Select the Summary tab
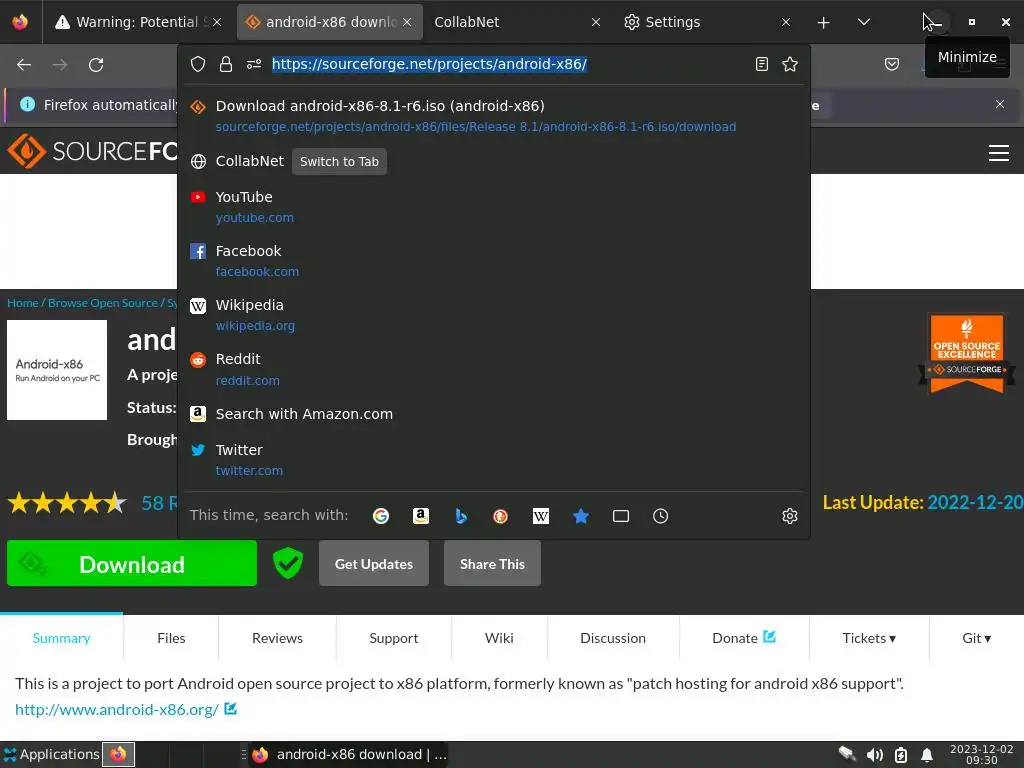 61,638
